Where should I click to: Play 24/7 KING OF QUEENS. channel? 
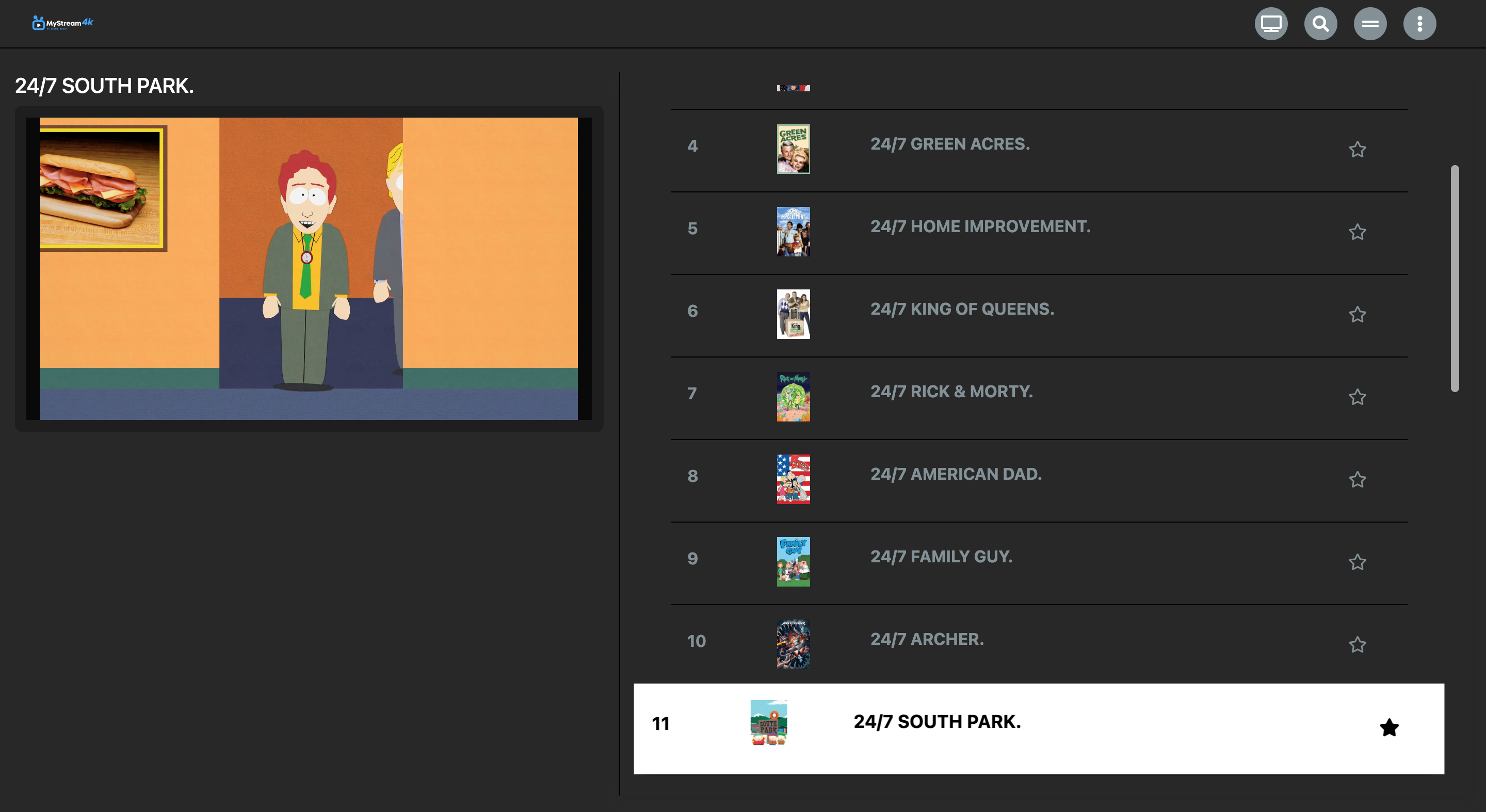[x=962, y=308]
